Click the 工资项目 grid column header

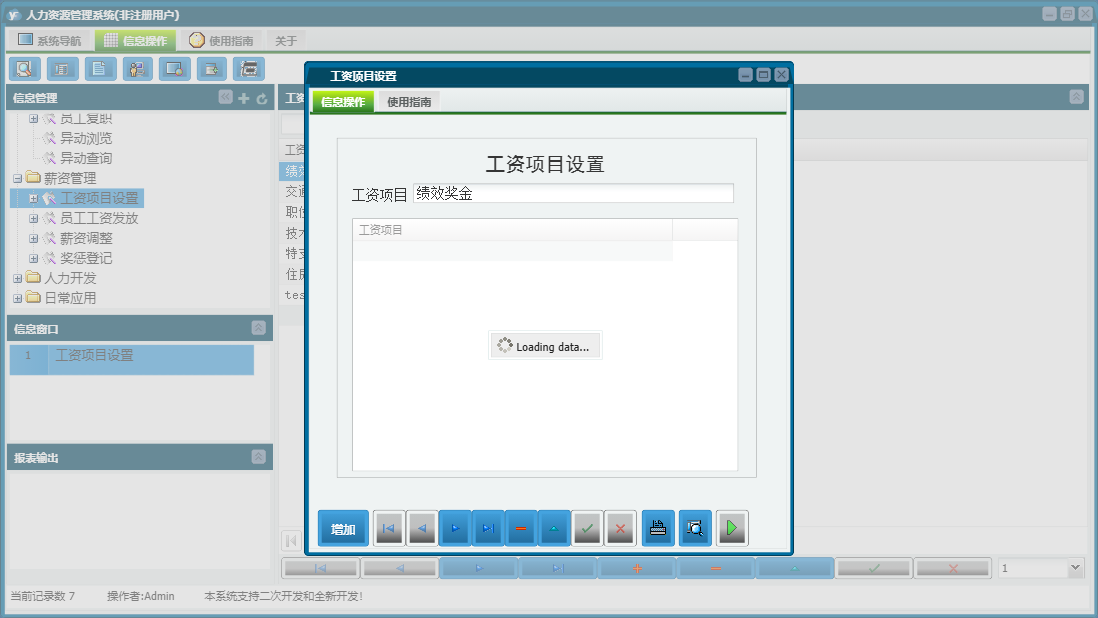[513, 230]
